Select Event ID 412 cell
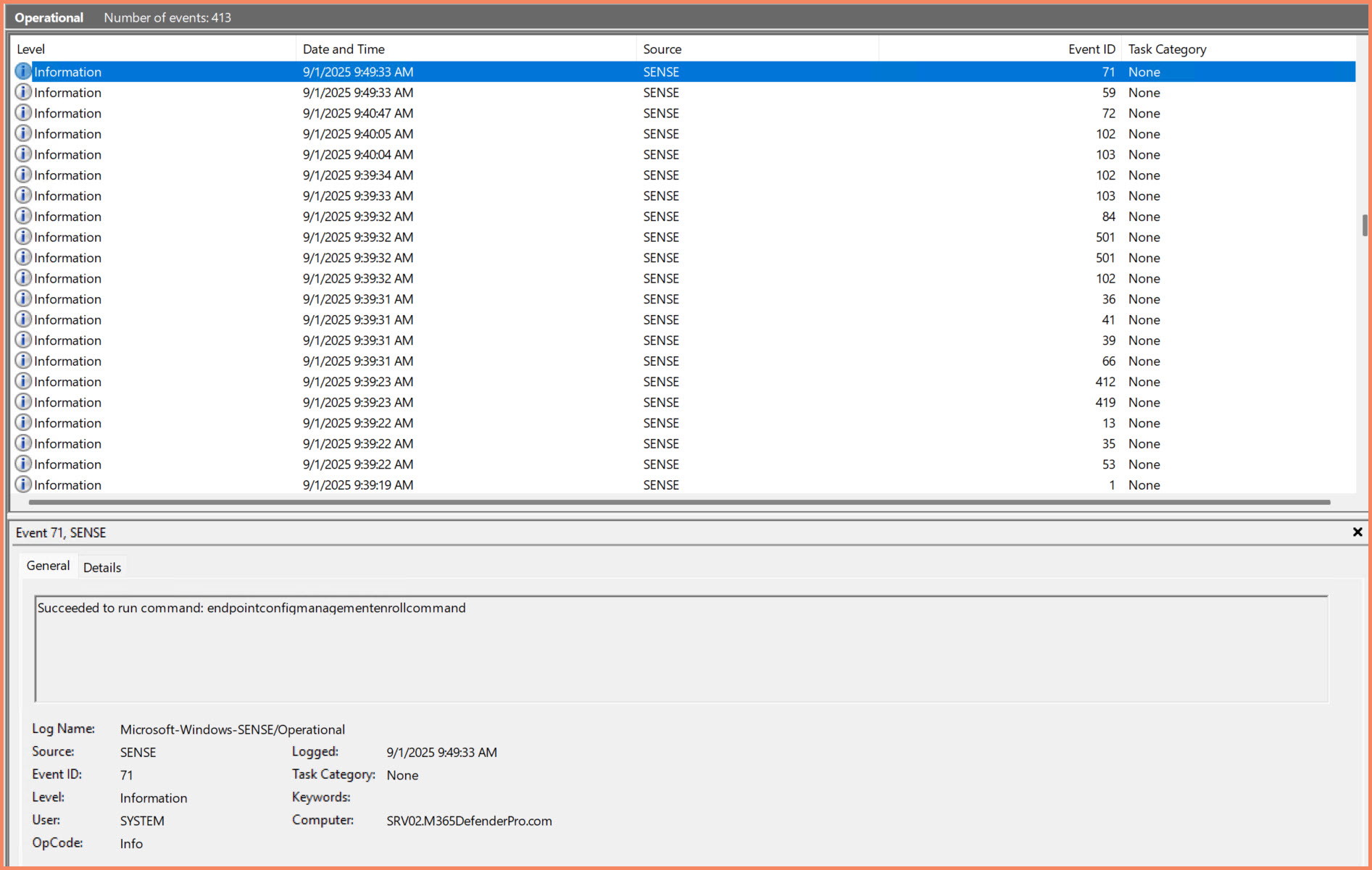 tap(1105, 382)
